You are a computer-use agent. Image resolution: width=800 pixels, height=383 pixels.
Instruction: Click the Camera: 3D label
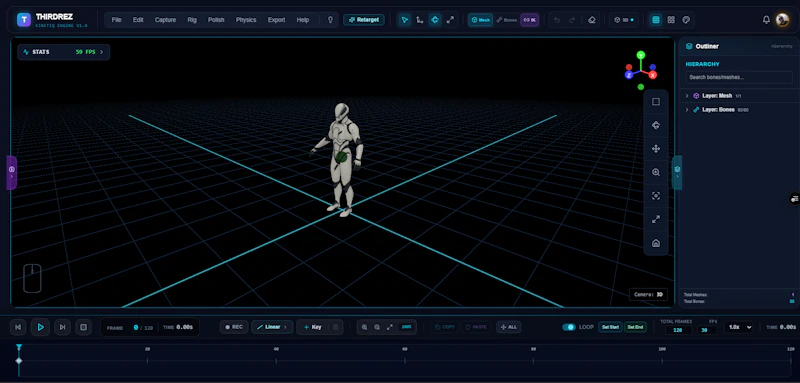(648, 294)
